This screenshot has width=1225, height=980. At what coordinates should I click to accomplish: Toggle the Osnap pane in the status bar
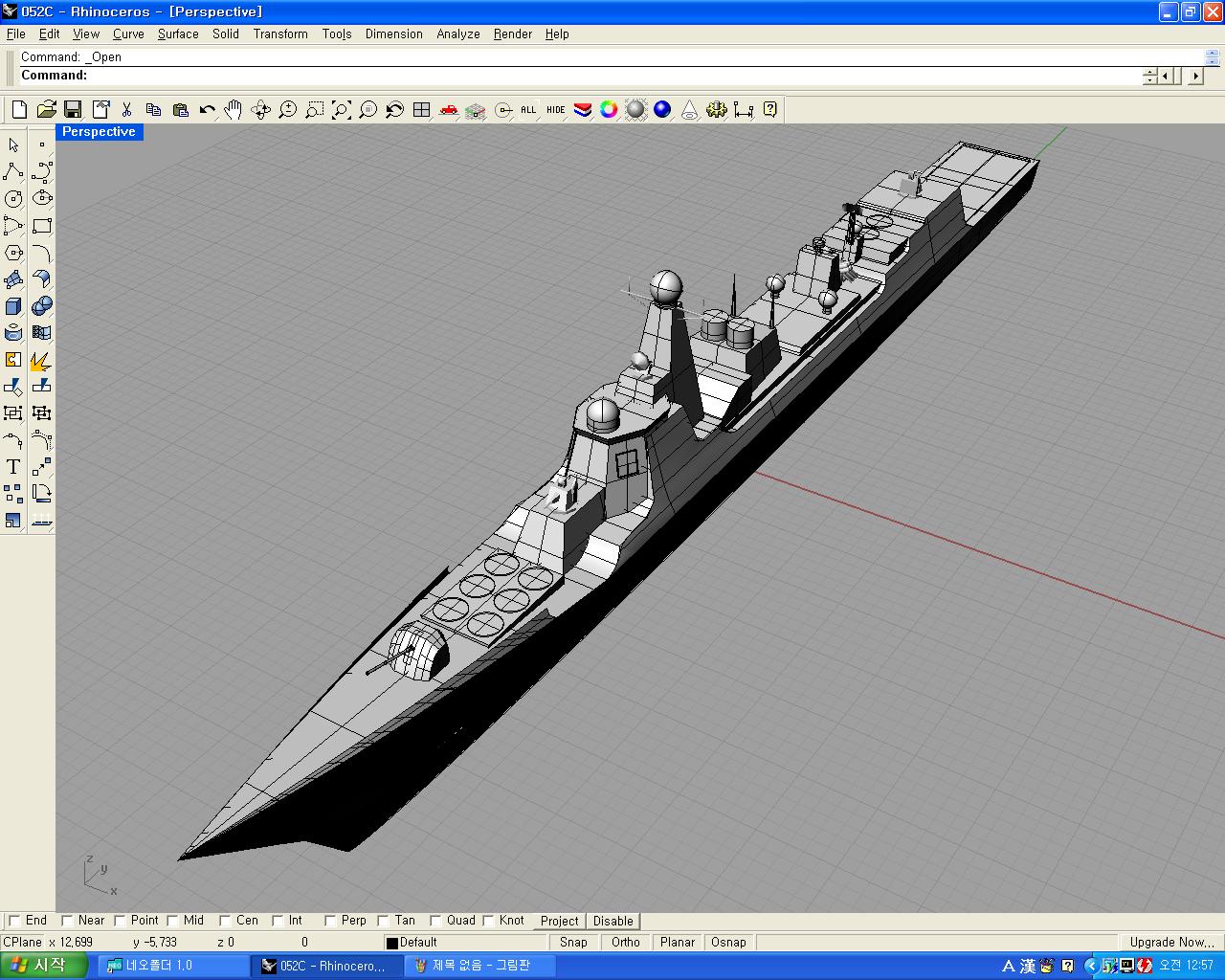click(728, 943)
